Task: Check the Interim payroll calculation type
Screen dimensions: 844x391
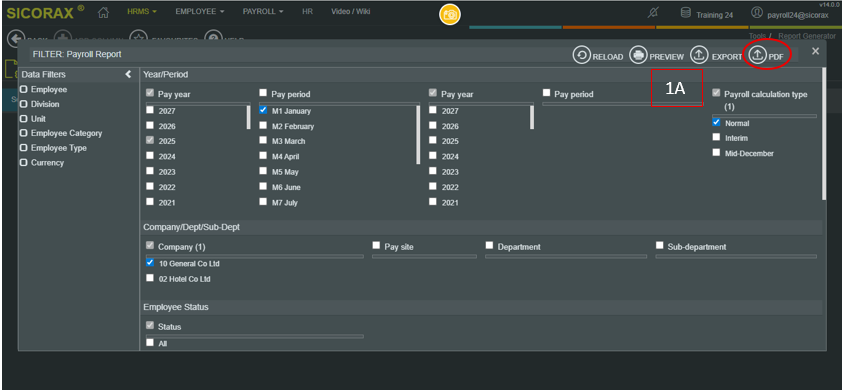Action: click(716, 137)
